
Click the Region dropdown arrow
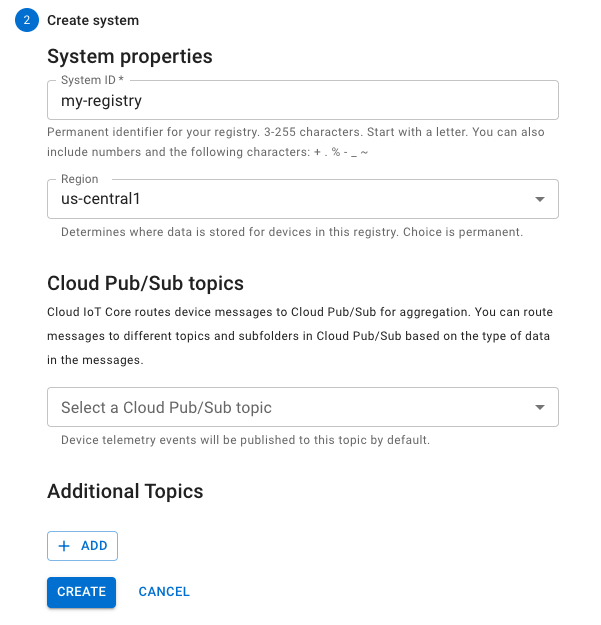click(540, 199)
